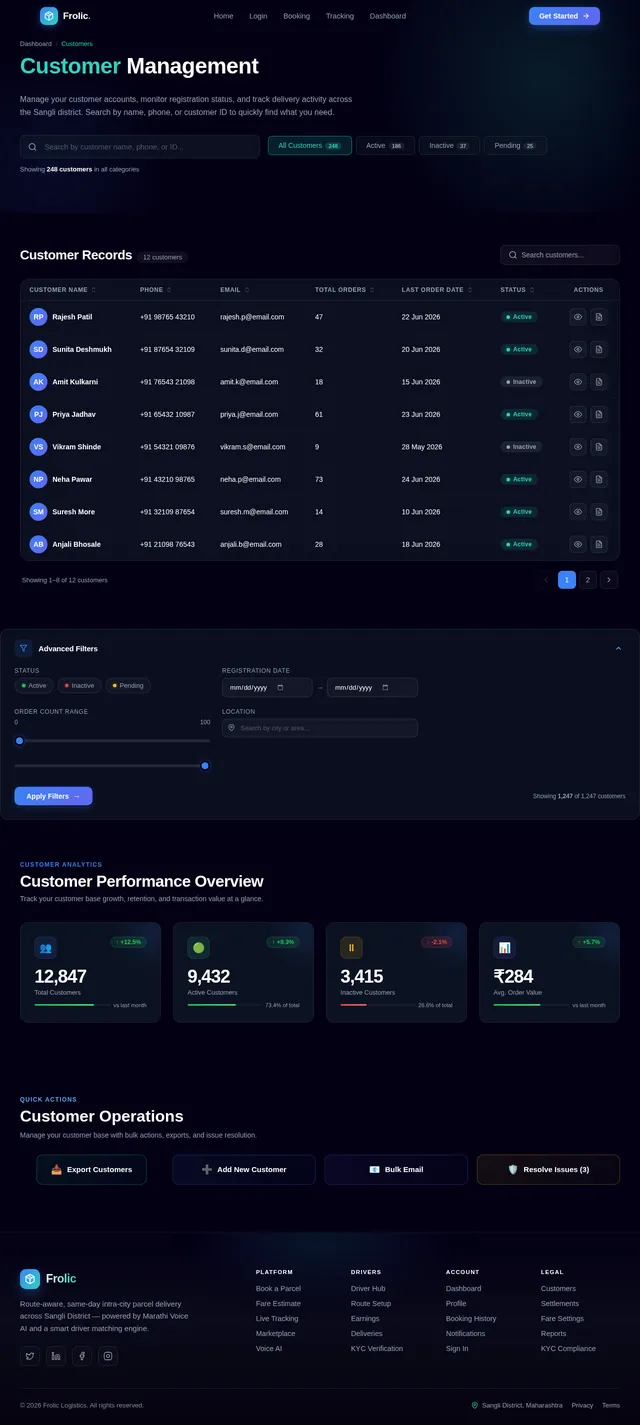Click the eye icon for Neha Pawar
Screen dimensions: 640x1425
tap(578, 479)
